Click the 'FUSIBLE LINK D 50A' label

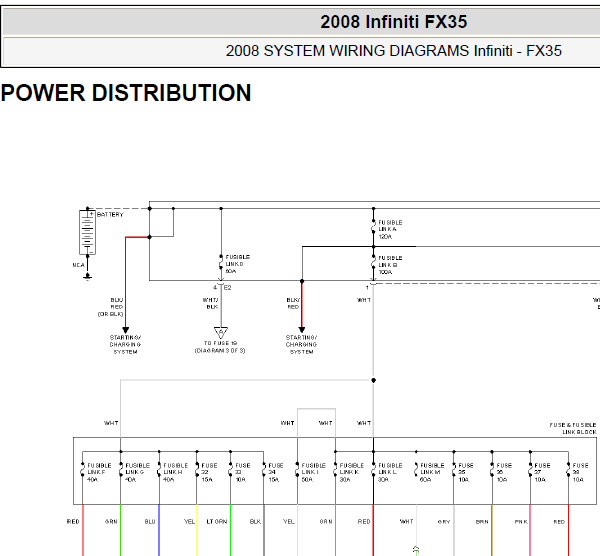pos(237,264)
